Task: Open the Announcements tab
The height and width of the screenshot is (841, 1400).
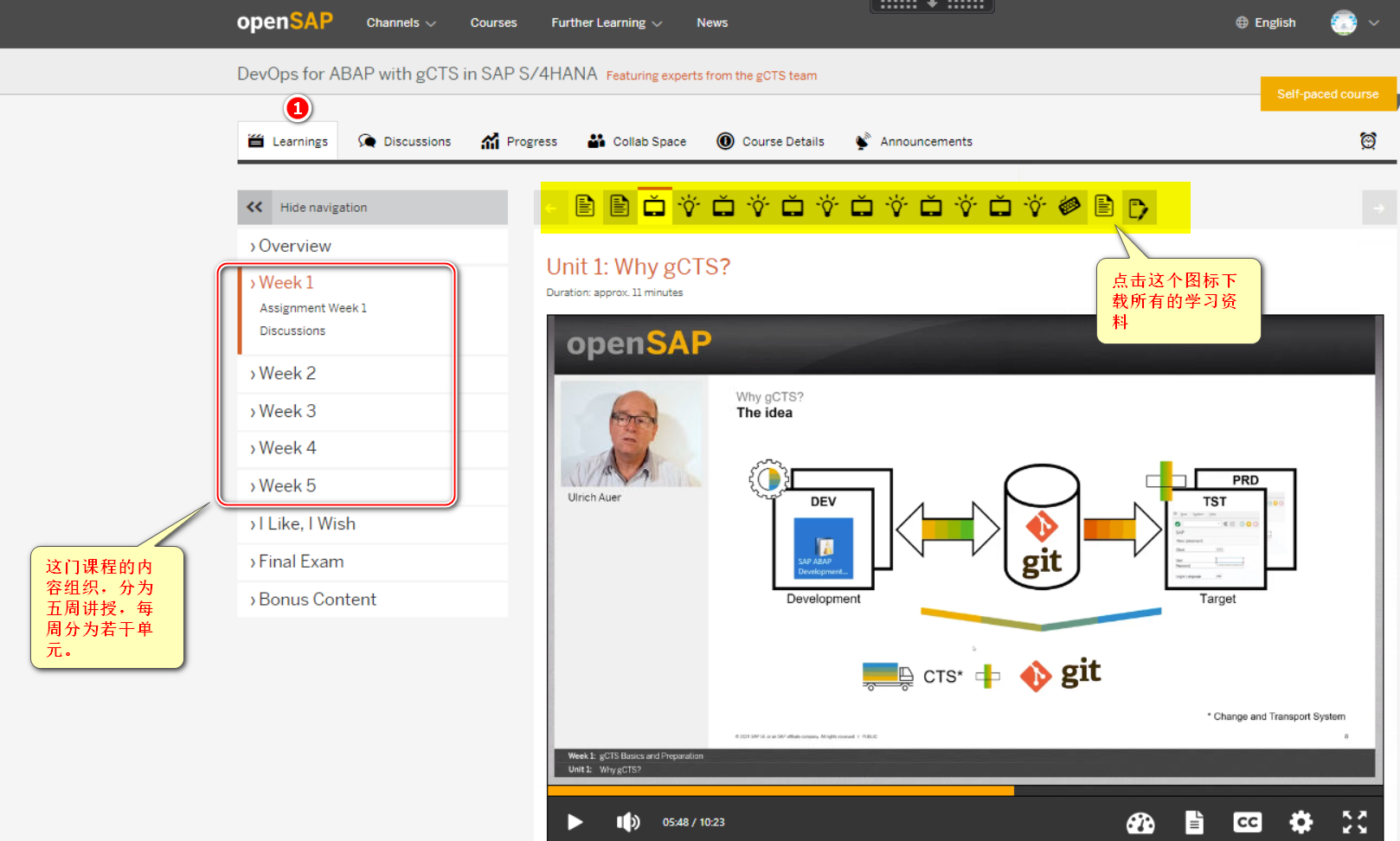Action: point(914,141)
